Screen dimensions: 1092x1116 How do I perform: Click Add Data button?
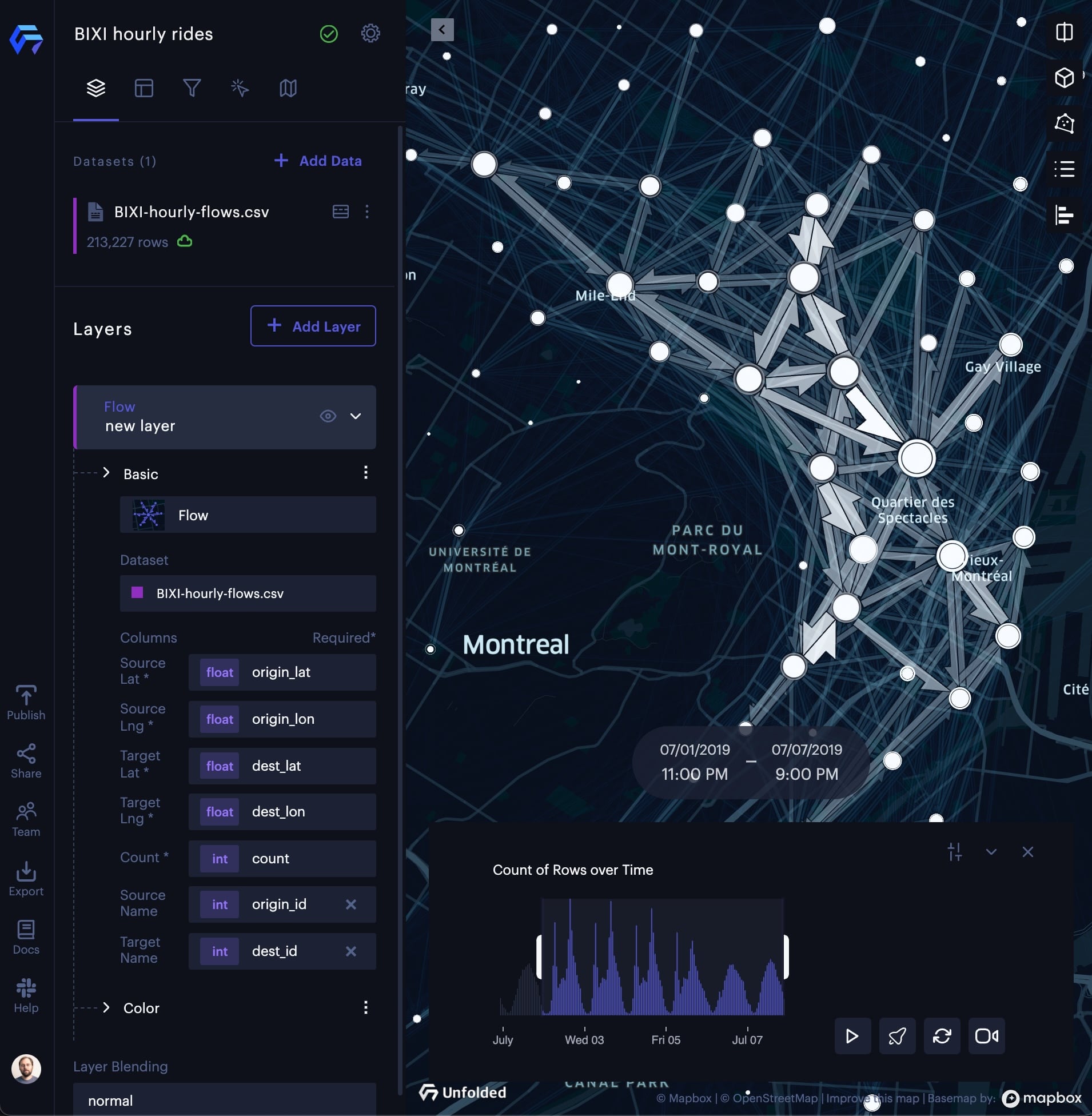point(318,161)
